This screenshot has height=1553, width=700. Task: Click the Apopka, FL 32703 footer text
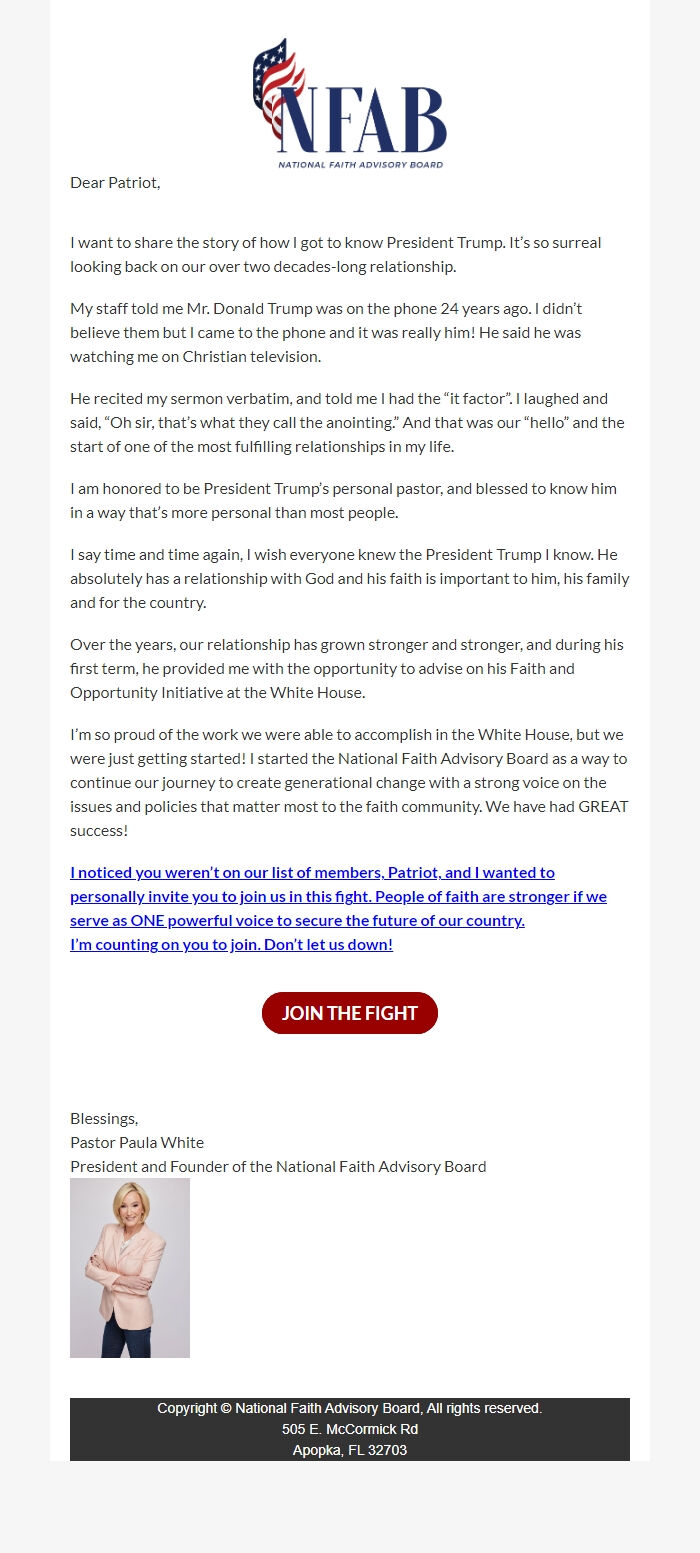pos(349,1452)
